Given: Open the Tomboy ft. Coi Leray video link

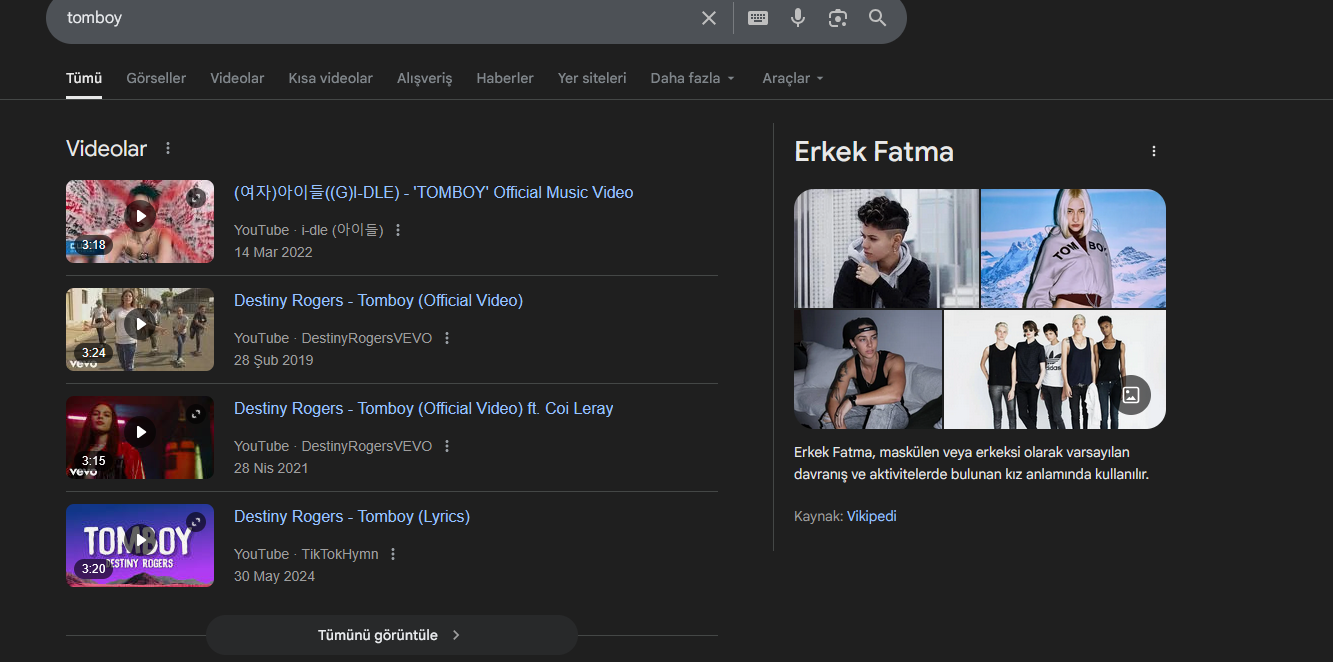Looking at the screenshot, I should pyautogui.click(x=423, y=409).
